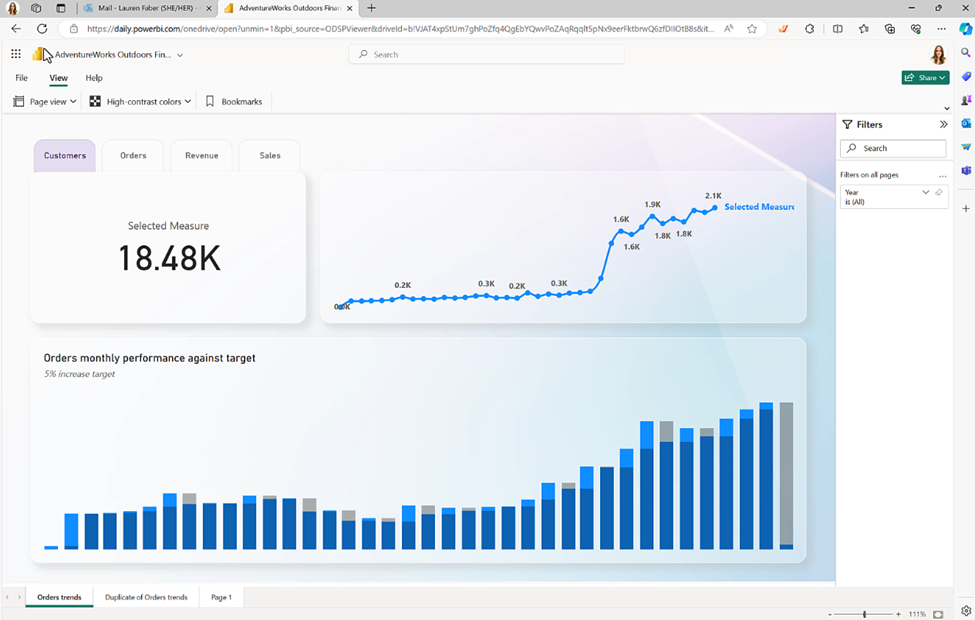Open the tab actions workspaces icon

point(36,8)
